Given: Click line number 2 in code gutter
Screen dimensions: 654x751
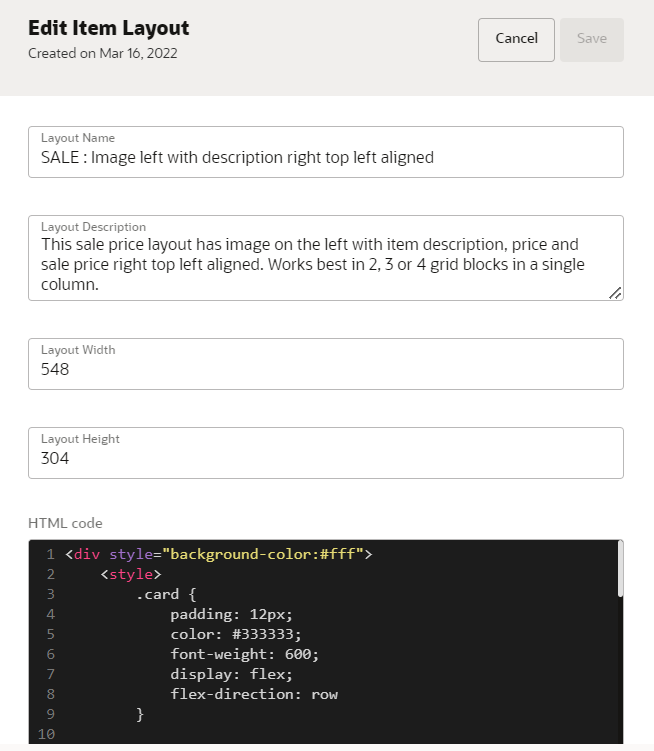Looking at the screenshot, I should click(x=50, y=574).
